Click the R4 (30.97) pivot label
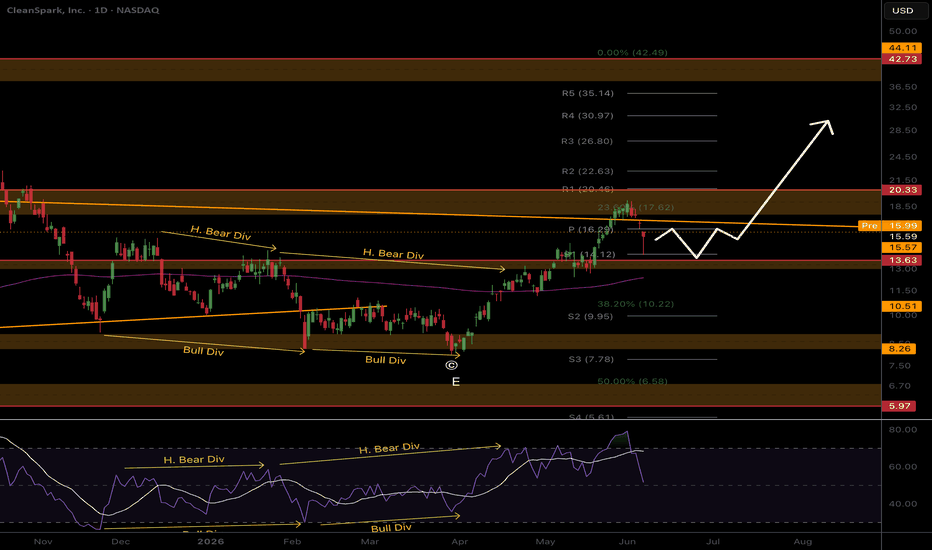 (x=587, y=115)
